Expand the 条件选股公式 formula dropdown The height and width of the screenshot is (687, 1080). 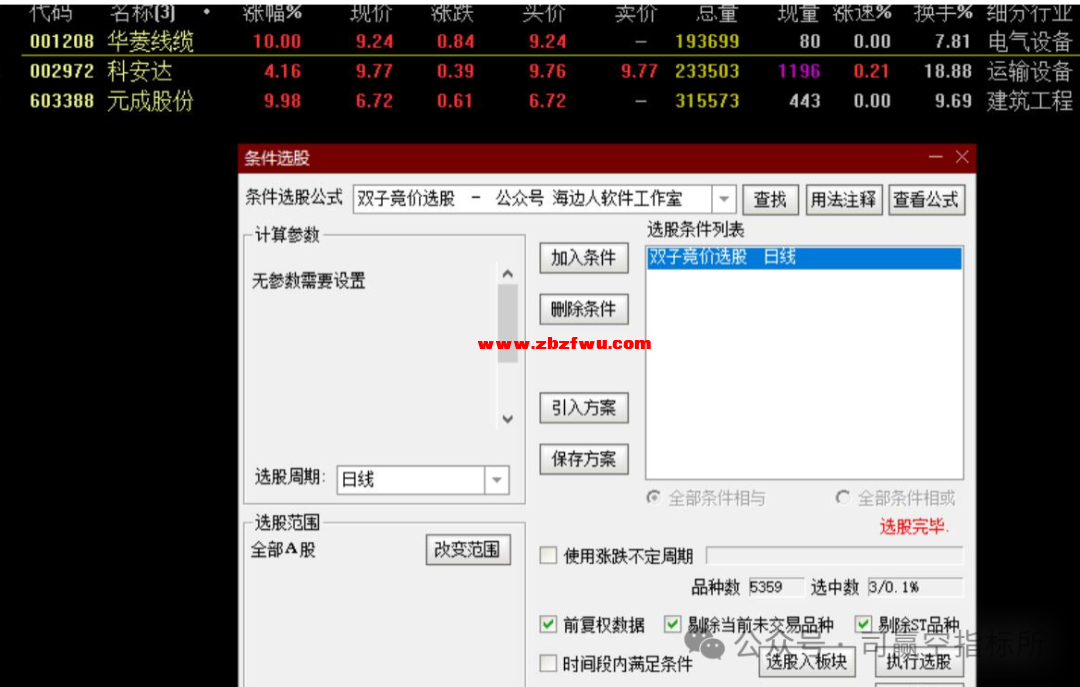[723, 200]
